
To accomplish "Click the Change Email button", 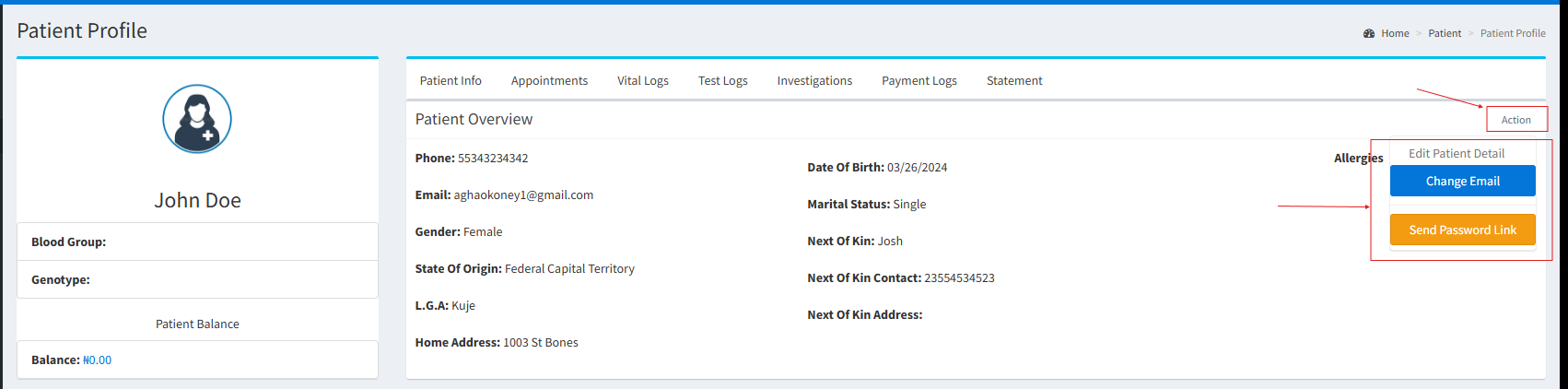I will click(1462, 181).
